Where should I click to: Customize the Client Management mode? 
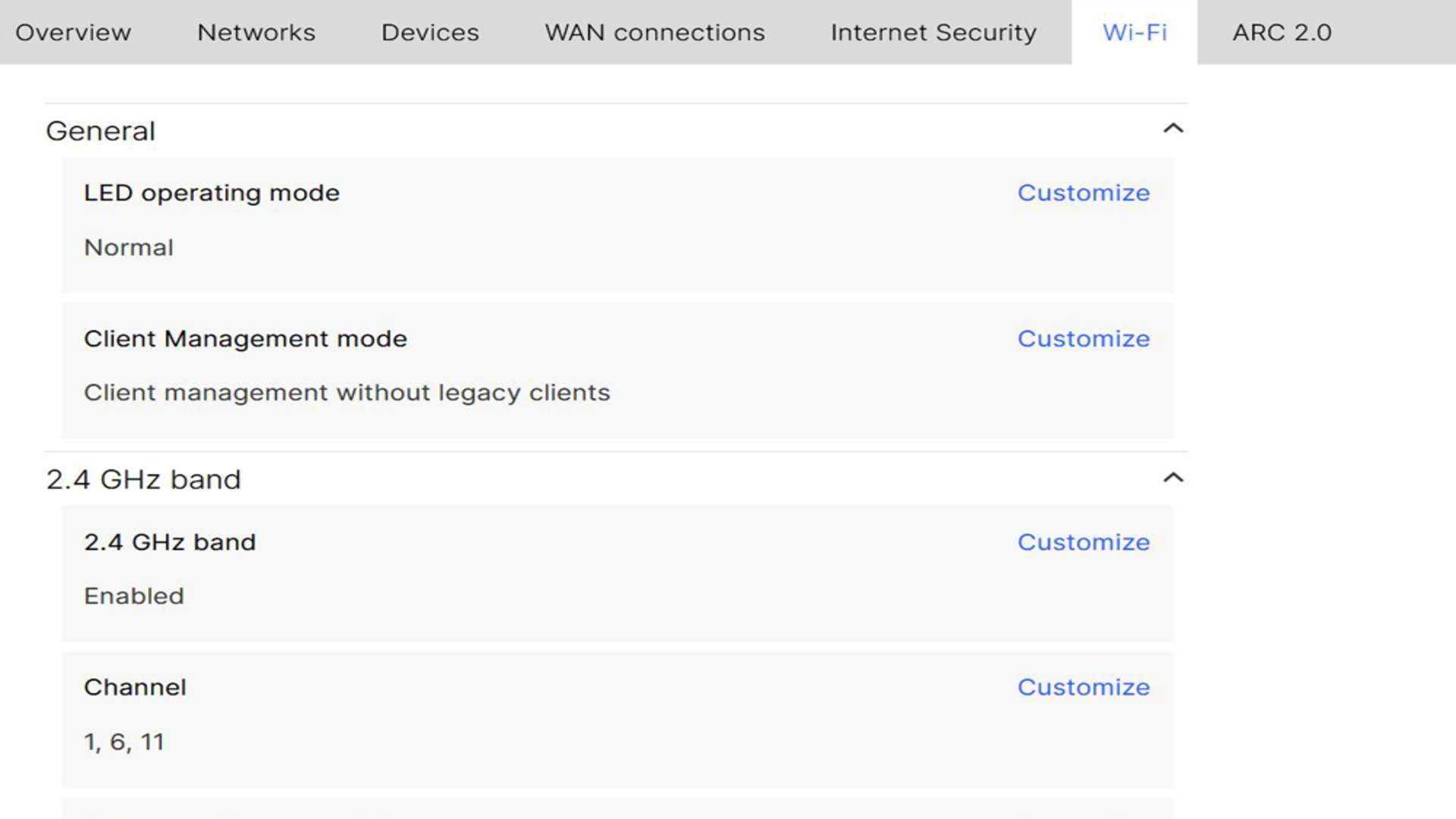[x=1083, y=338]
